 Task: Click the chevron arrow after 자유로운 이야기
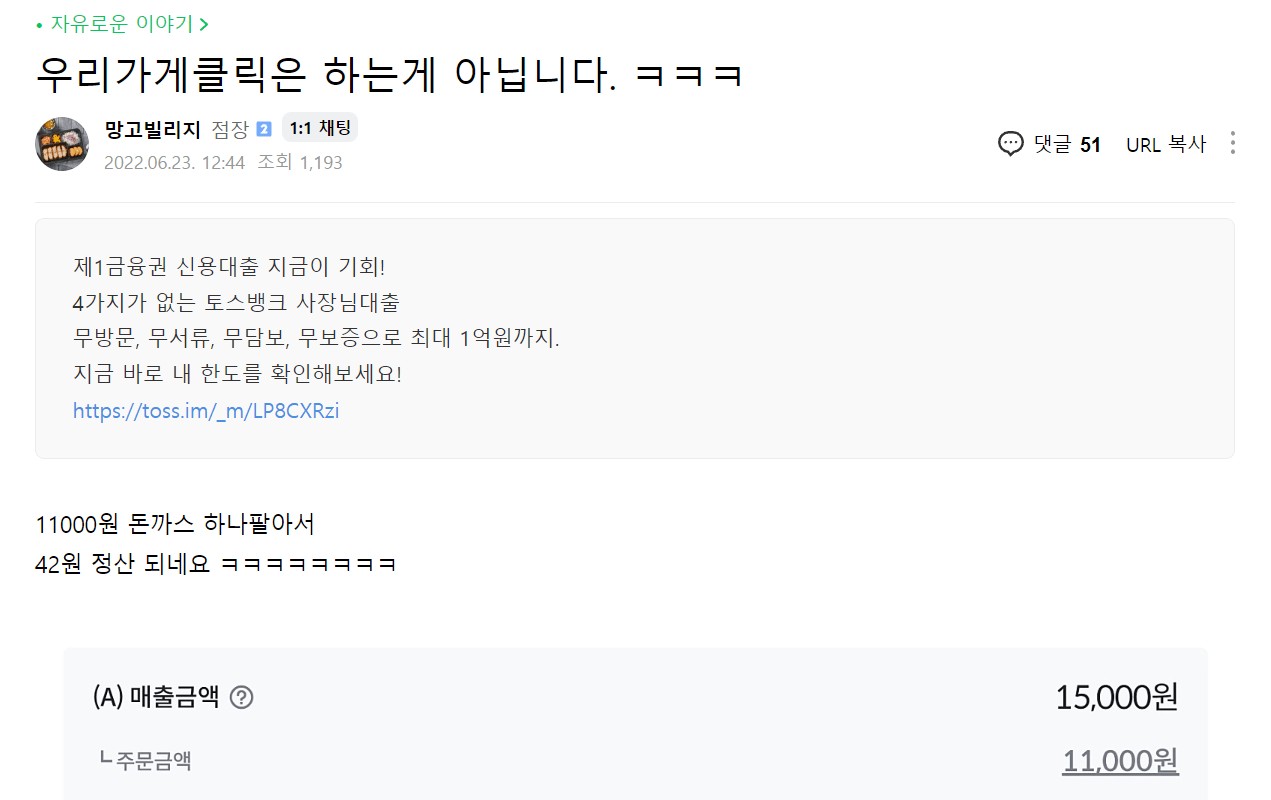click(204, 24)
